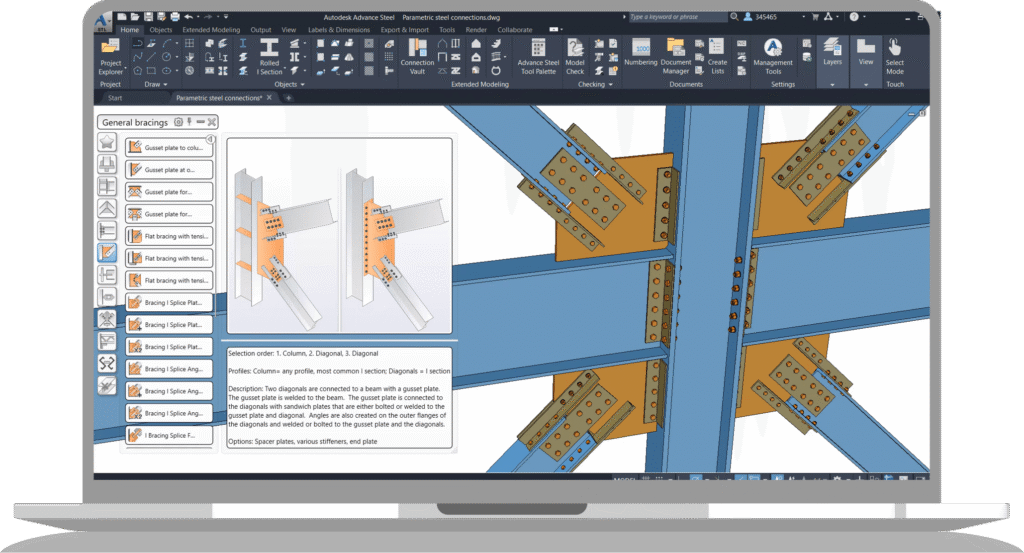1024x553 pixels.
Task: Click the Rolled I Section tool
Action: (x=269, y=56)
